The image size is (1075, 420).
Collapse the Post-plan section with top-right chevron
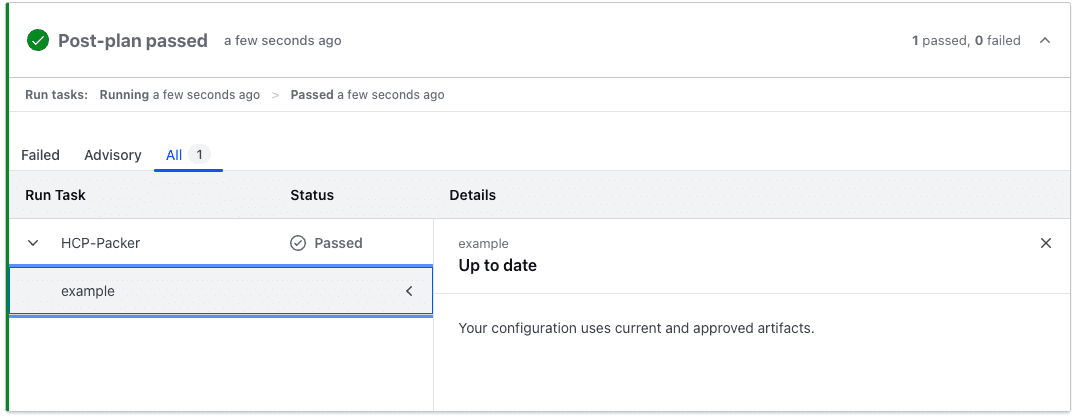[1045, 41]
